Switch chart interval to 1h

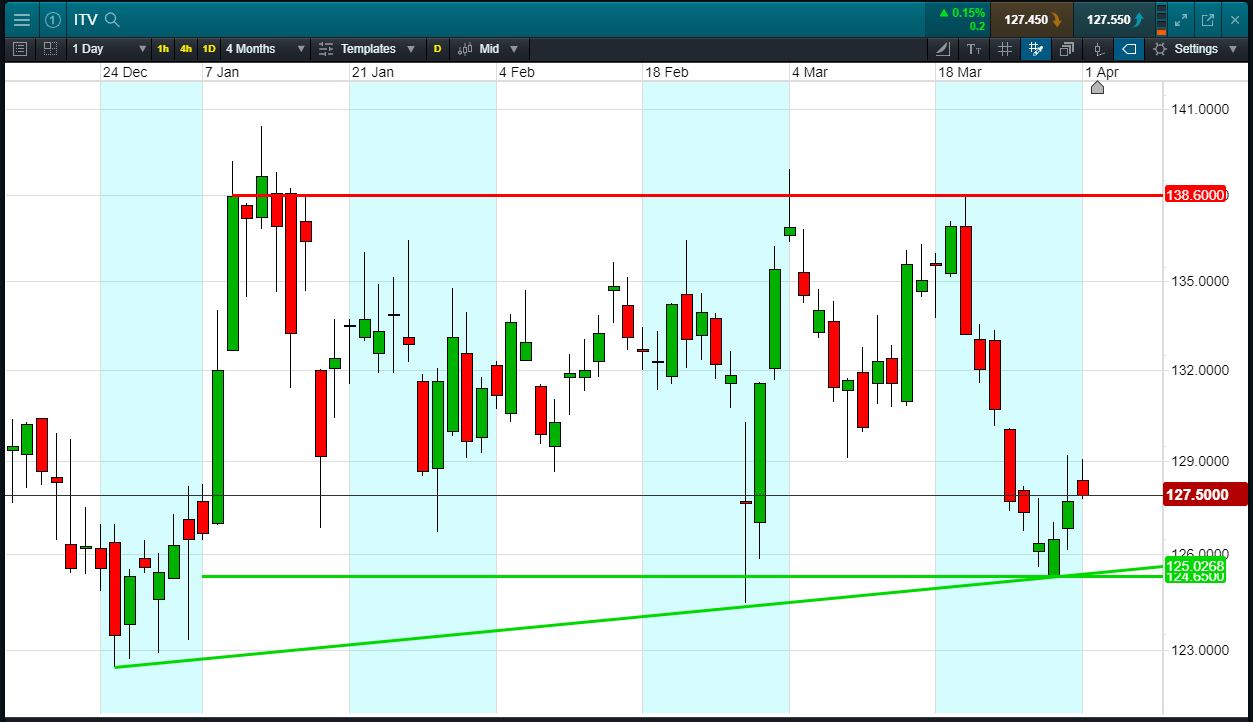pos(163,48)
